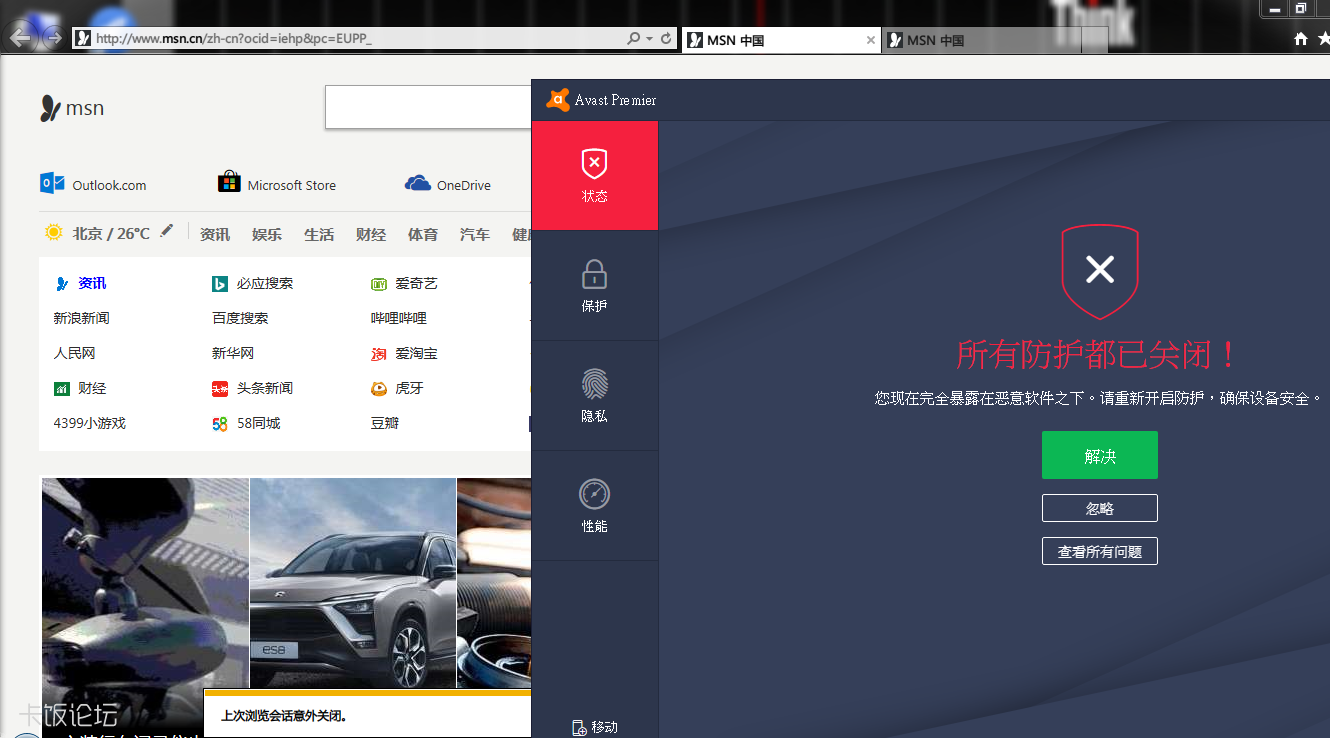Open the 隐私 (Privacy) fingerprint section
Image resolution: width=1330 pixels, height=738 pixels.
[594, 395]
